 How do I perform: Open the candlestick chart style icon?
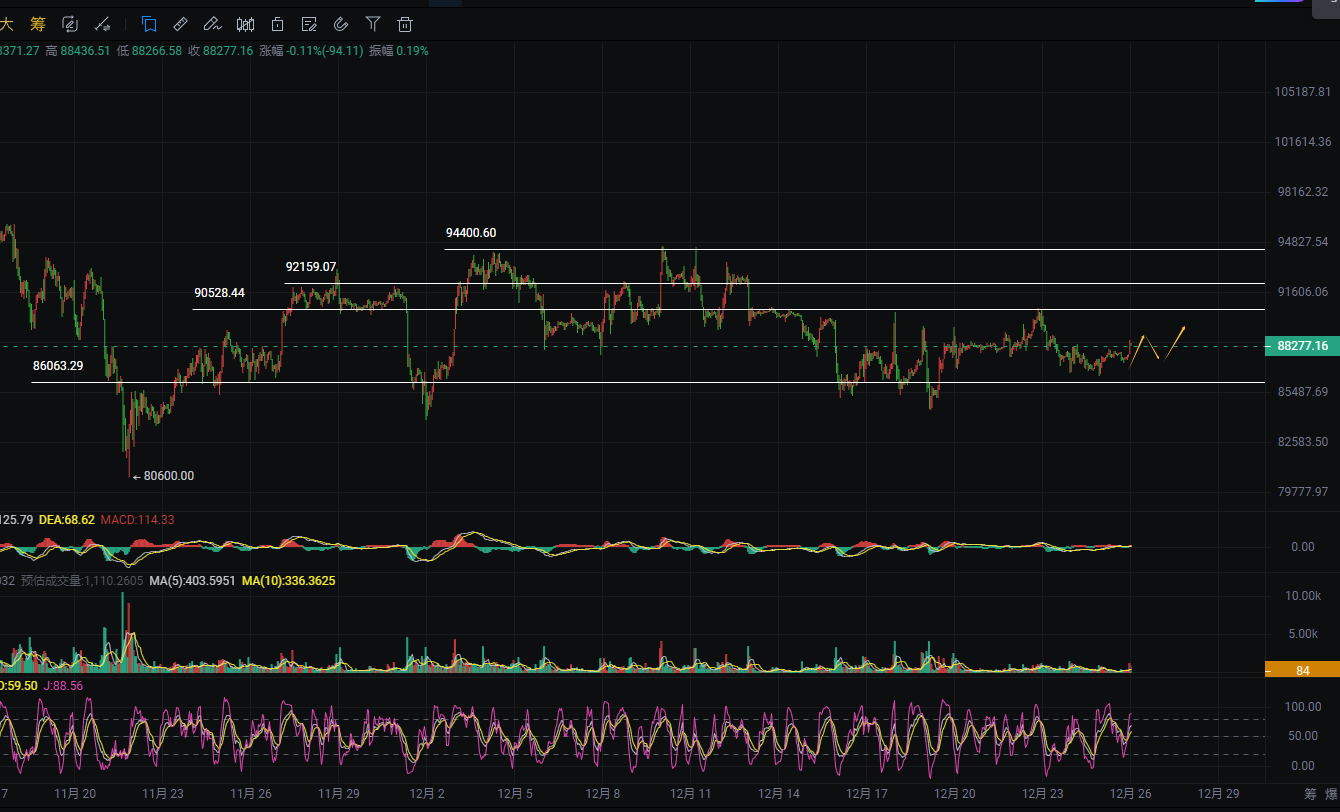[x=245, y=24]
